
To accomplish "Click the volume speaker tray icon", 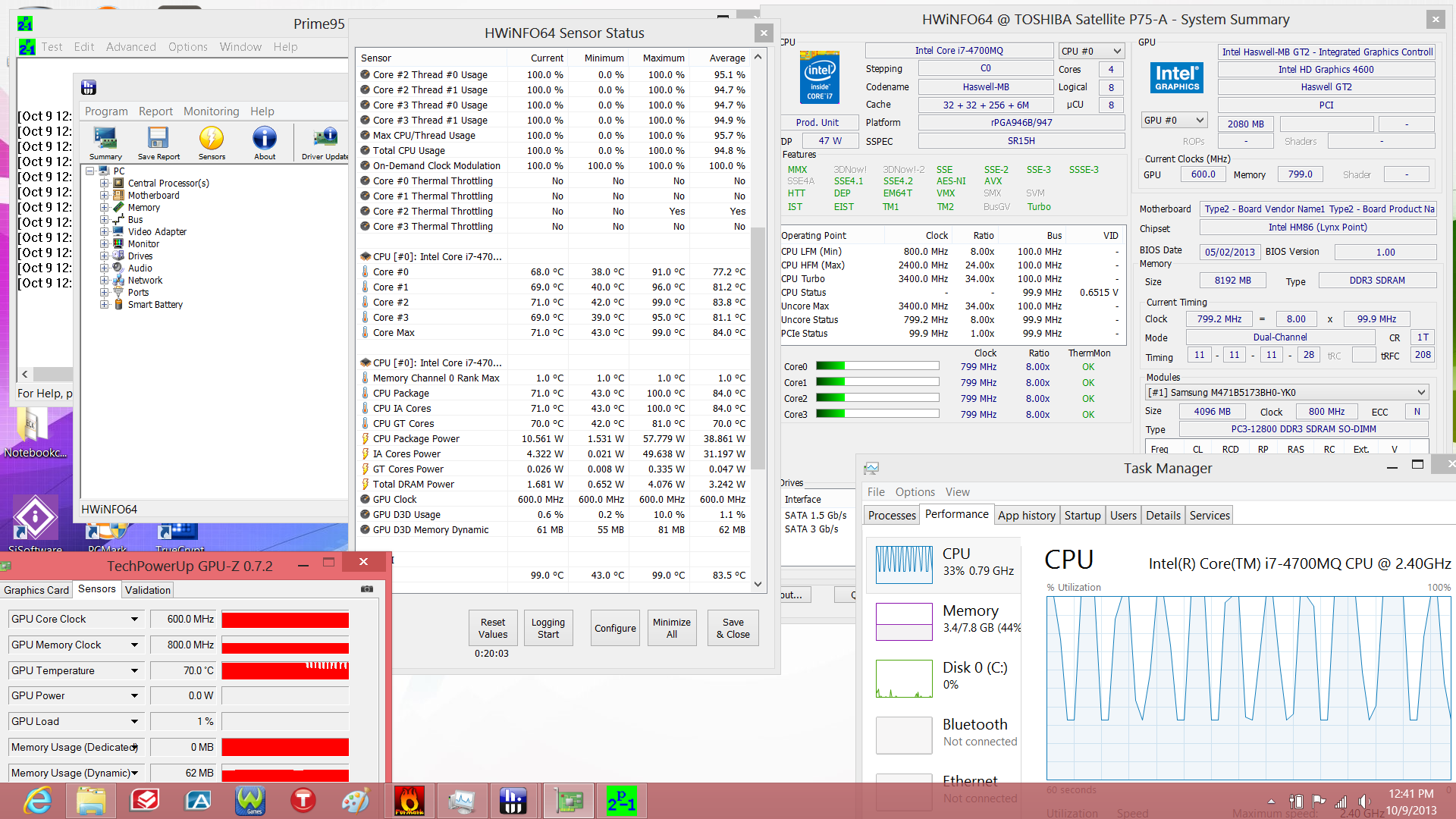I will coord(1364,802).
